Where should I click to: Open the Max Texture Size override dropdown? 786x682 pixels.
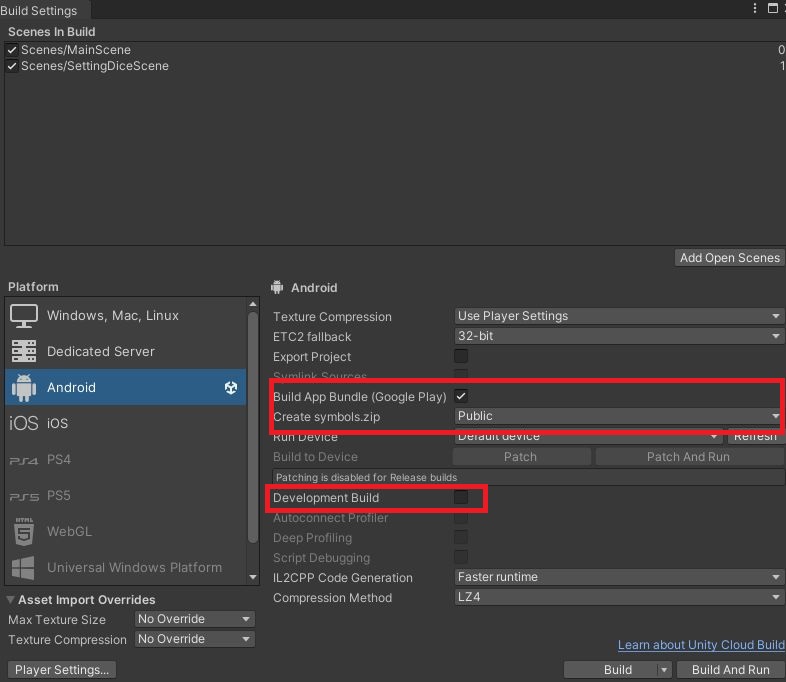194,619
